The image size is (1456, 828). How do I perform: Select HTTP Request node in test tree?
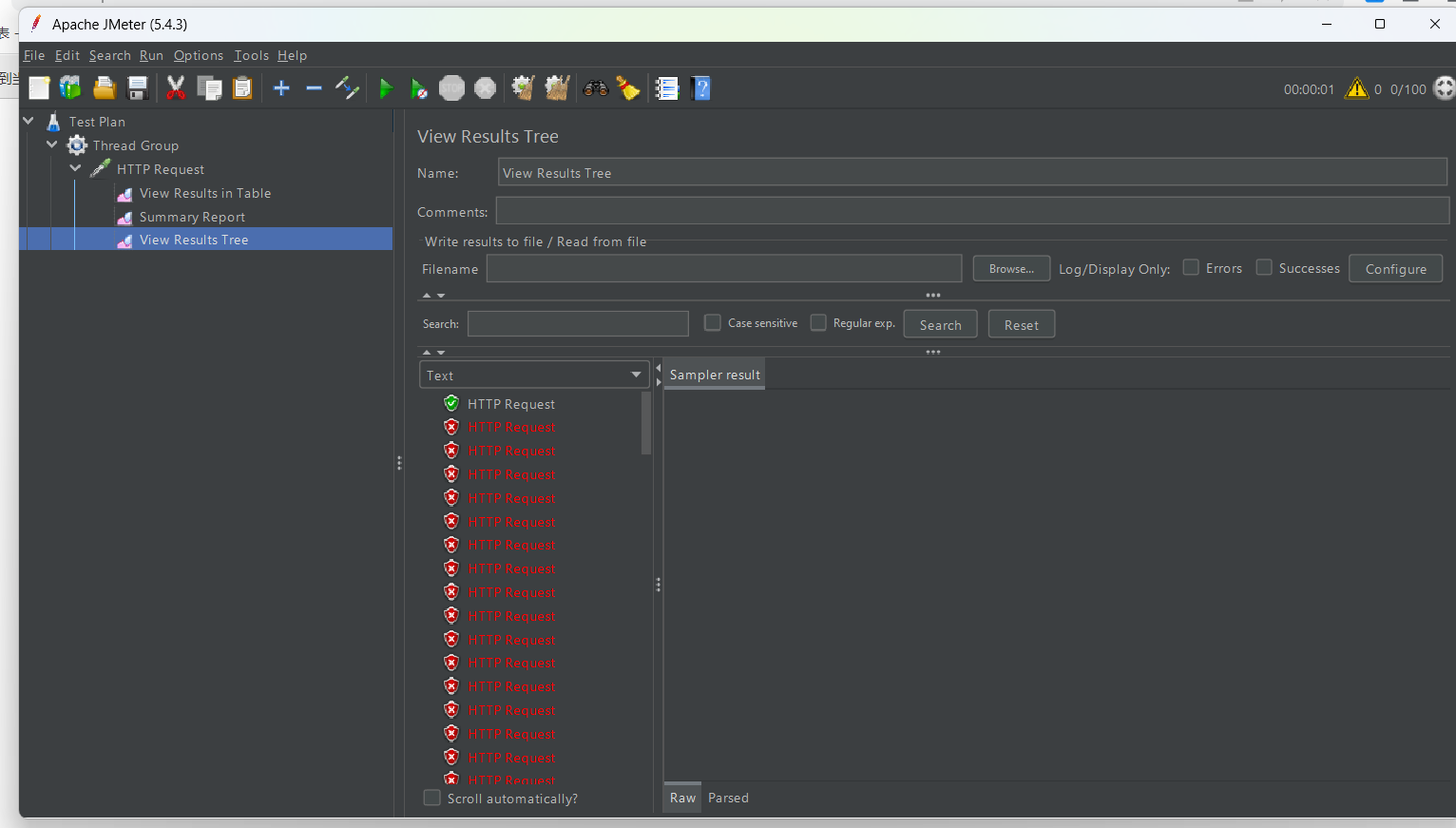click(161, 169)
